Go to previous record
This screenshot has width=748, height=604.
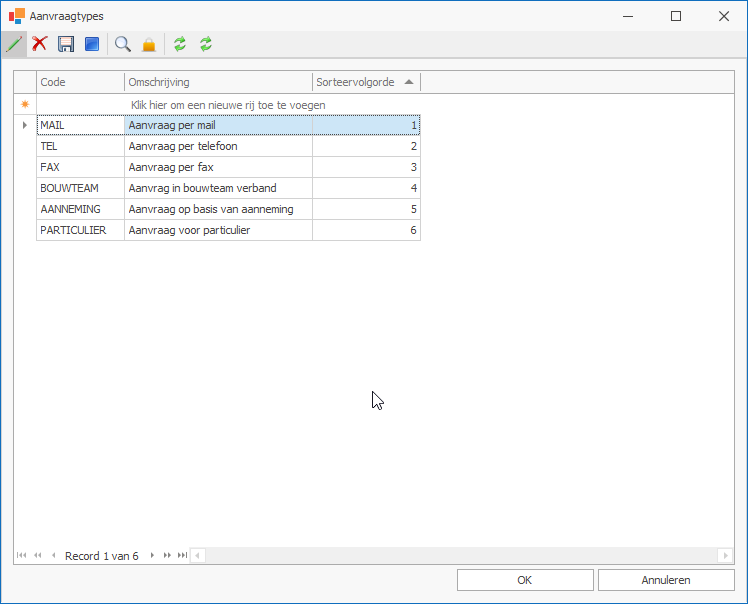[x=53, y=555]
